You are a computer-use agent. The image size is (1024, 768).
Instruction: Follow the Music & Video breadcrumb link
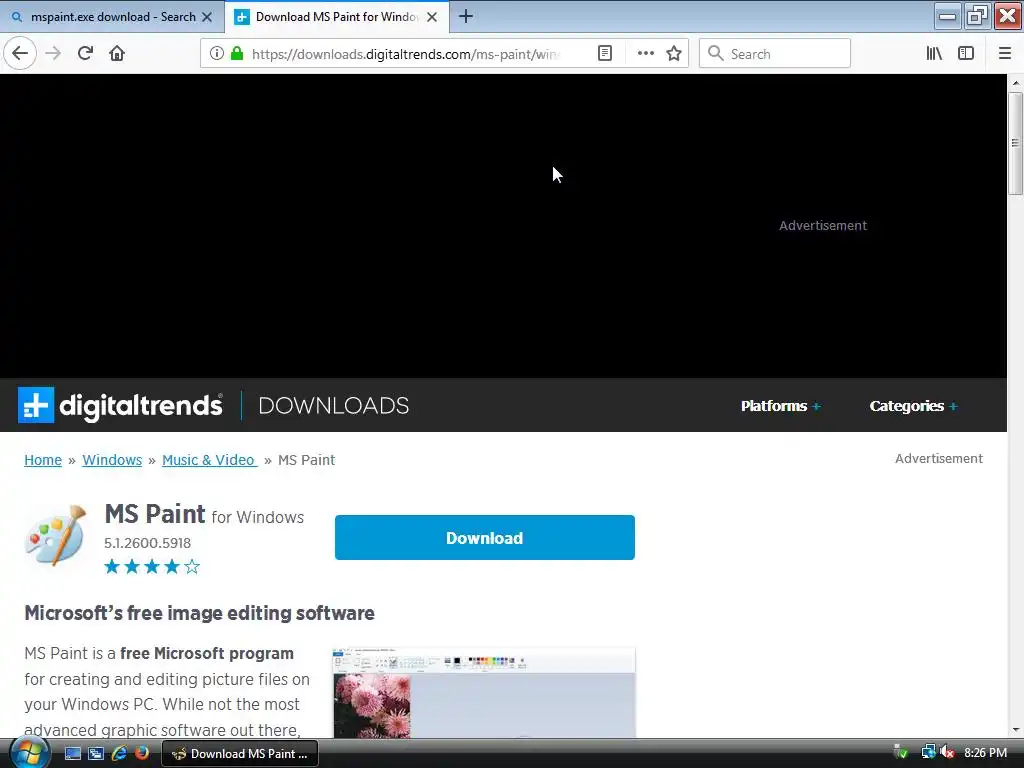(x=209, y=460)
